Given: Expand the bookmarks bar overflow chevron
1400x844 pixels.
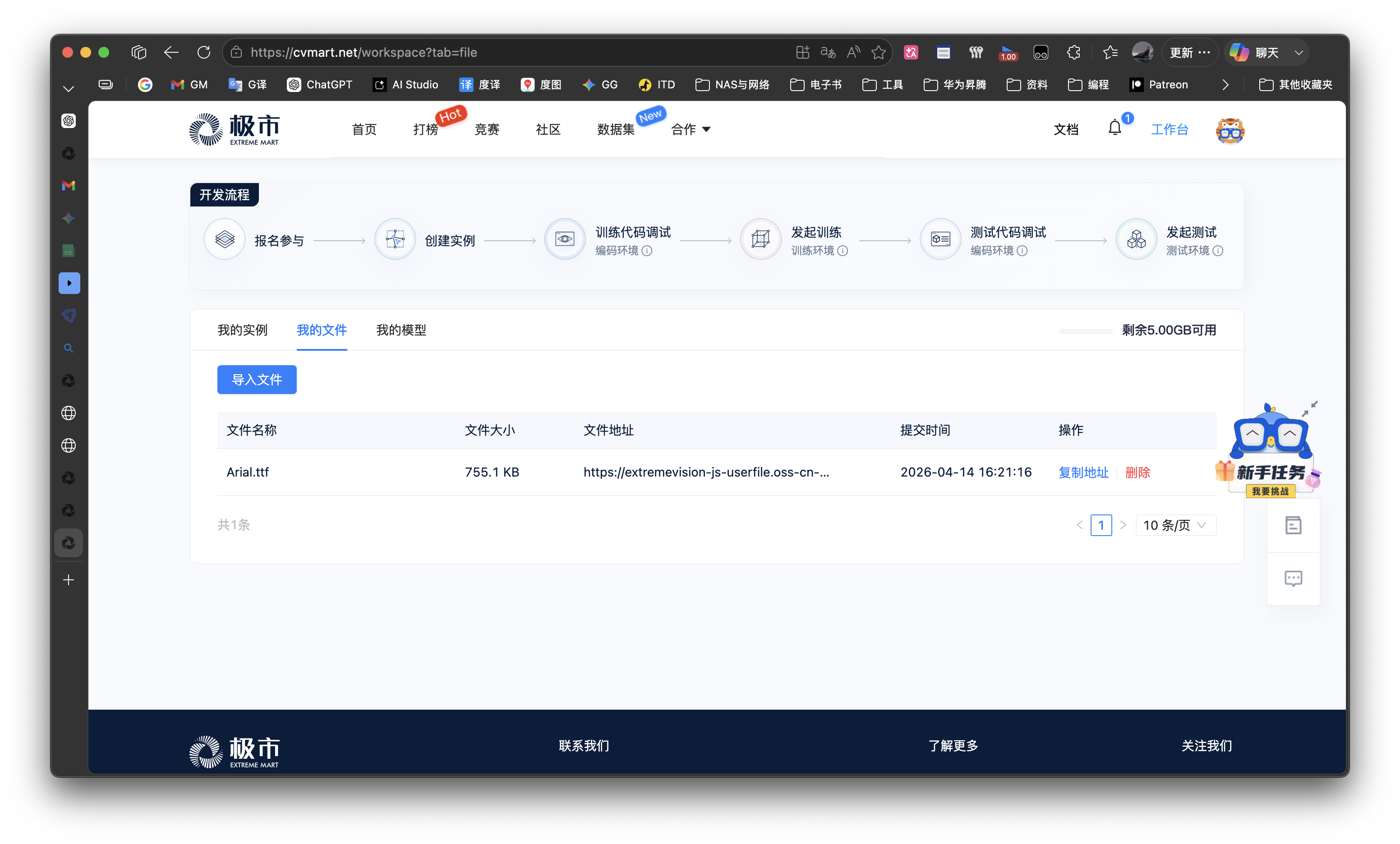Looking at the screenshot, I should 1225,85.
